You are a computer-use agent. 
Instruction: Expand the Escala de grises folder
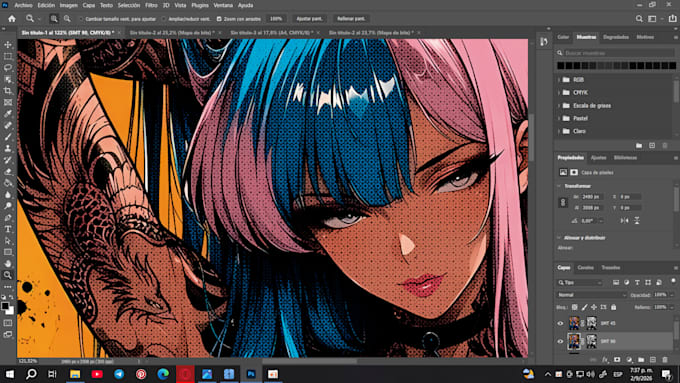point(559,105)
